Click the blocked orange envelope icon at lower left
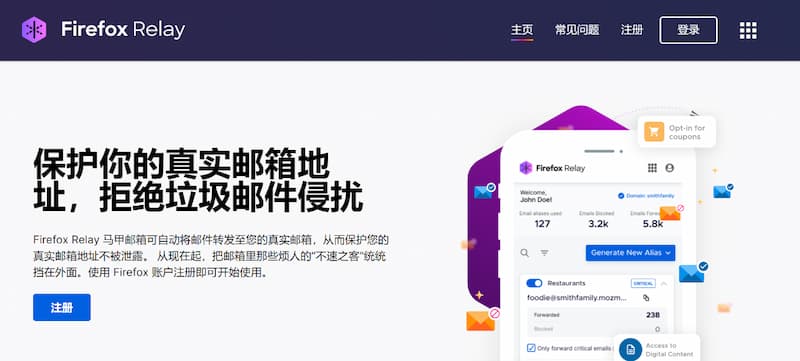This screenshot has width=800, height=361. 482,319
